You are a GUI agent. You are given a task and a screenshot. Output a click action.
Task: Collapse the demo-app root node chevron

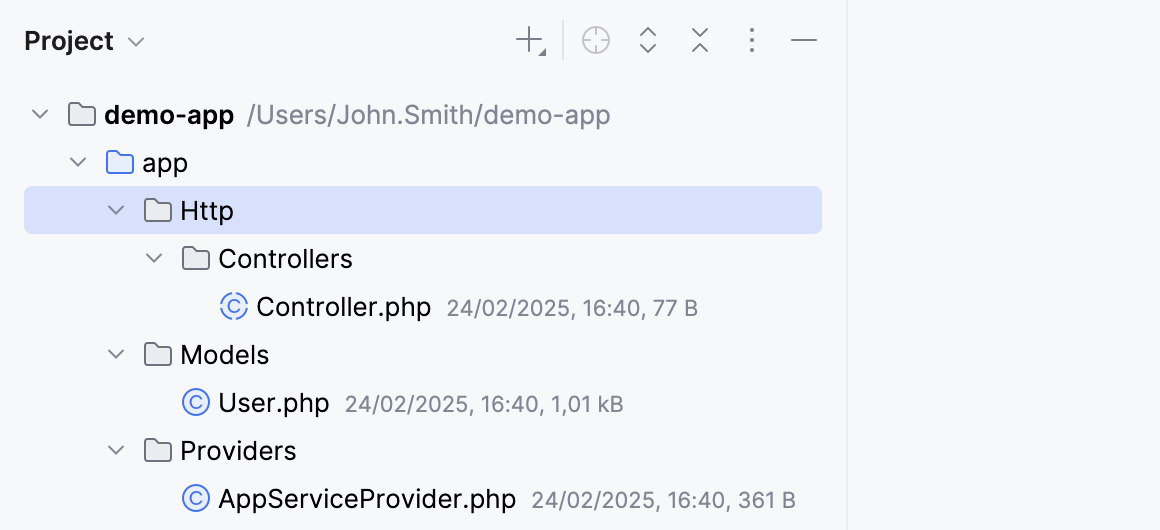coord(40,115)
